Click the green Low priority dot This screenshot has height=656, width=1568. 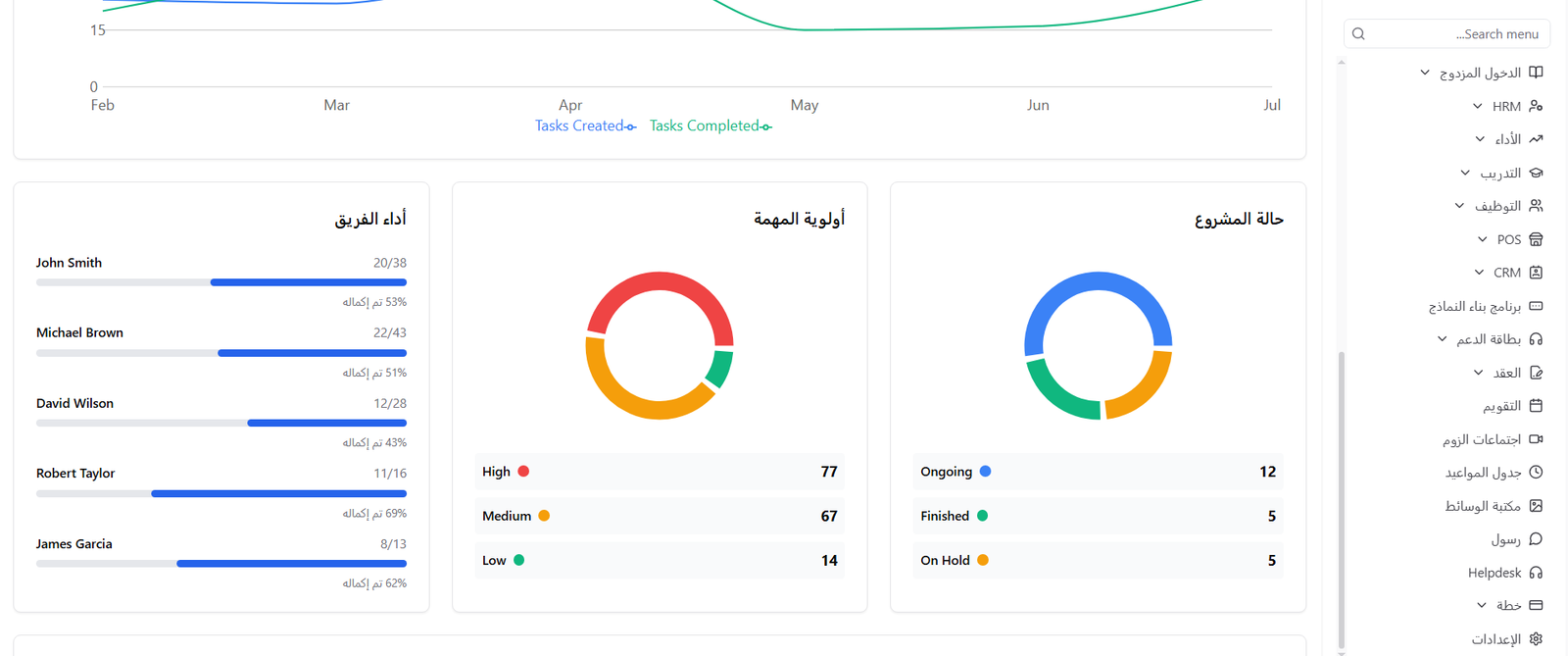point(519,560)
